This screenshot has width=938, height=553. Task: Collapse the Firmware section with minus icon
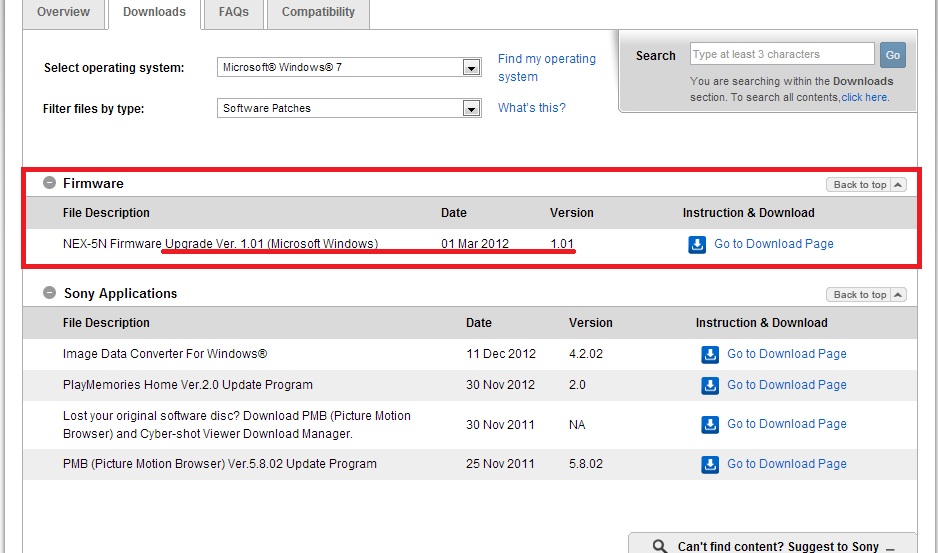[x=50, y=183]
